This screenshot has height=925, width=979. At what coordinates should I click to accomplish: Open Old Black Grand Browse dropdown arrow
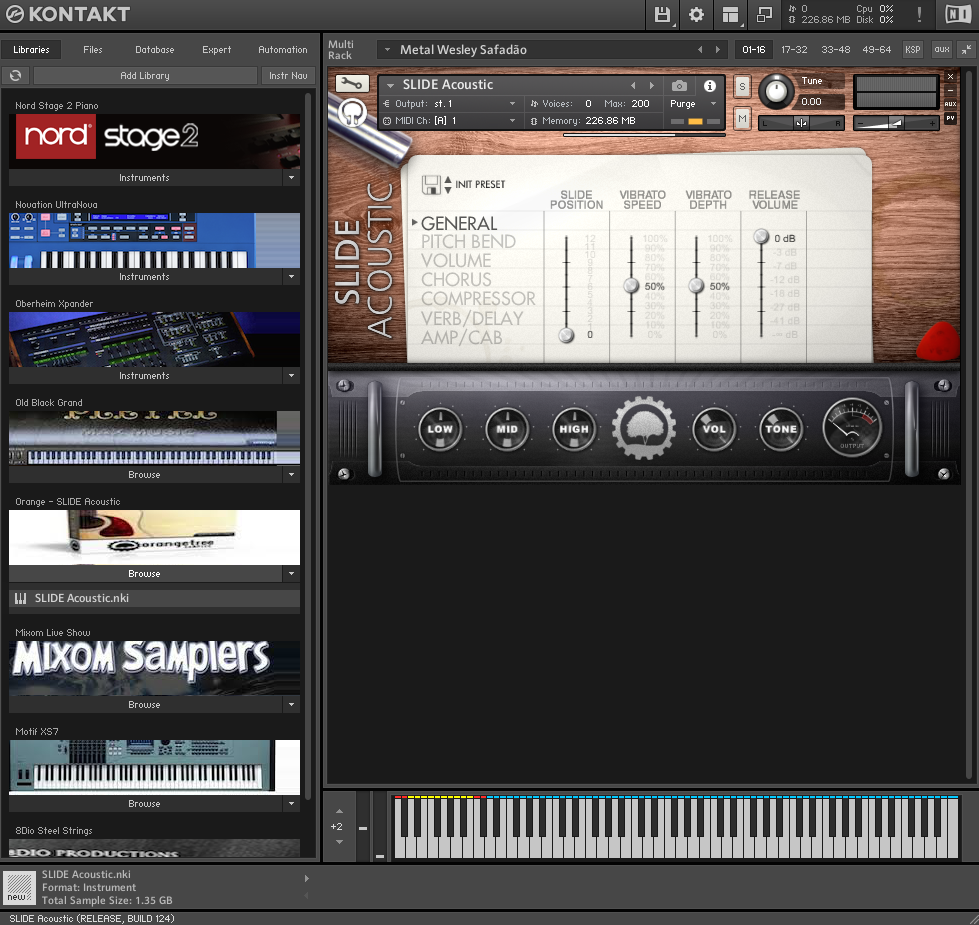pos(291,475)
